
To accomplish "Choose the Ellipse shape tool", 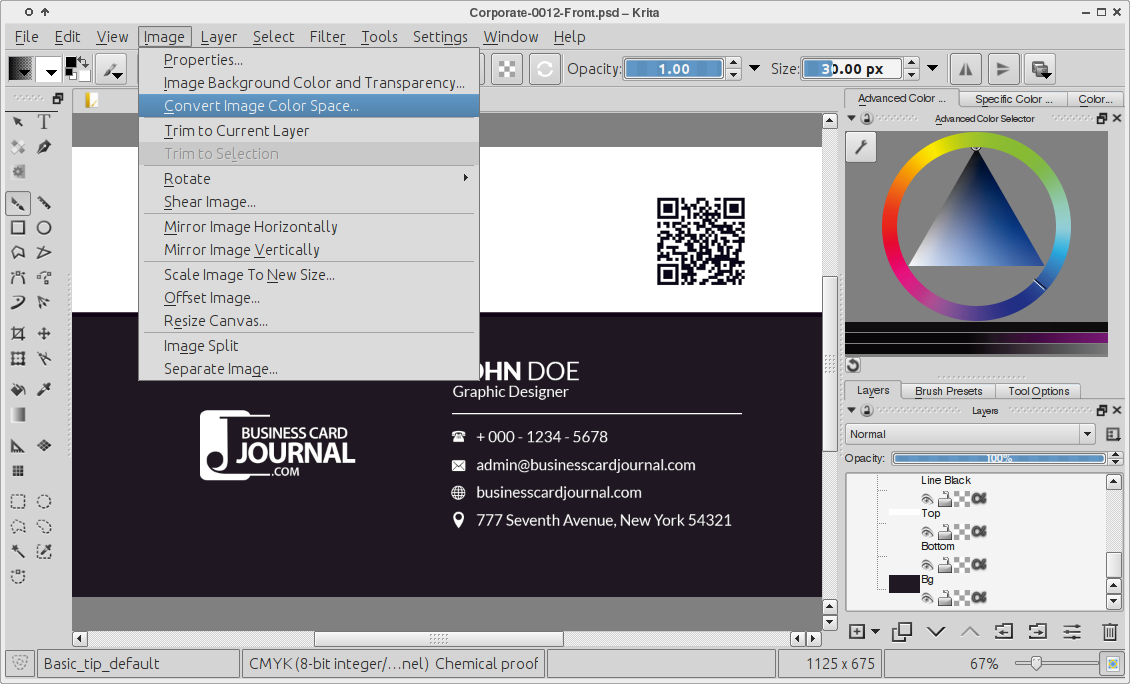I will click(x=44, y=227).
